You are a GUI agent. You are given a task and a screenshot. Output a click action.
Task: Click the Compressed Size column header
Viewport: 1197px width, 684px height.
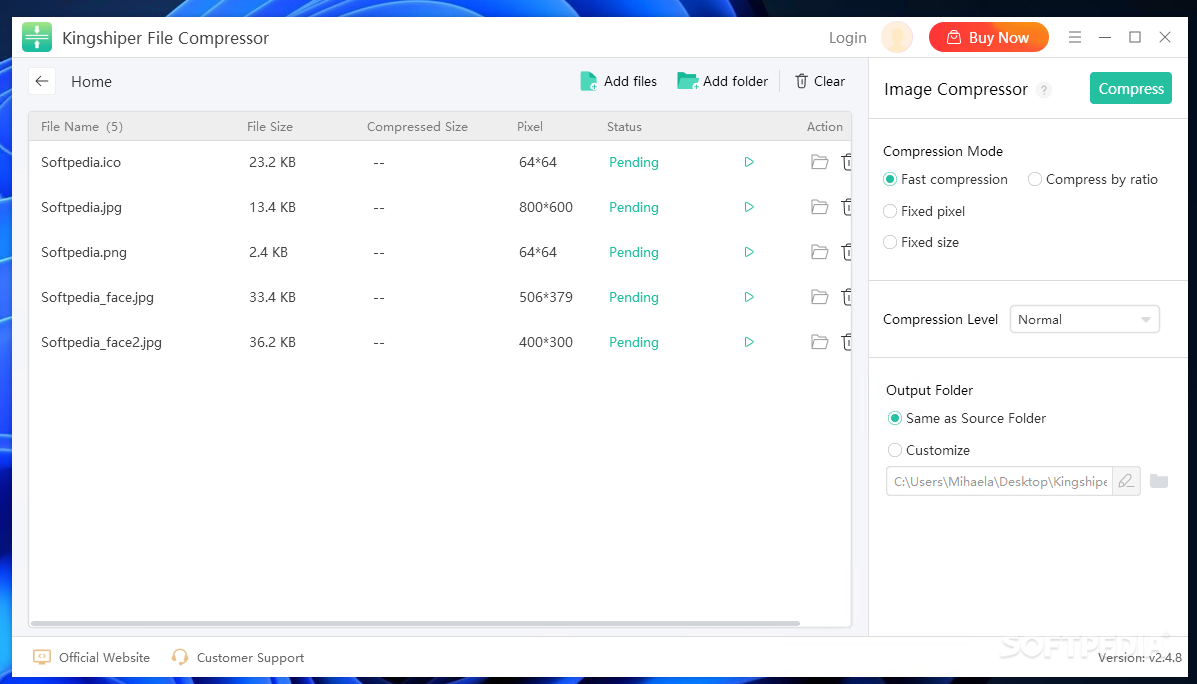pyautogui.click(x=417, y=127)
